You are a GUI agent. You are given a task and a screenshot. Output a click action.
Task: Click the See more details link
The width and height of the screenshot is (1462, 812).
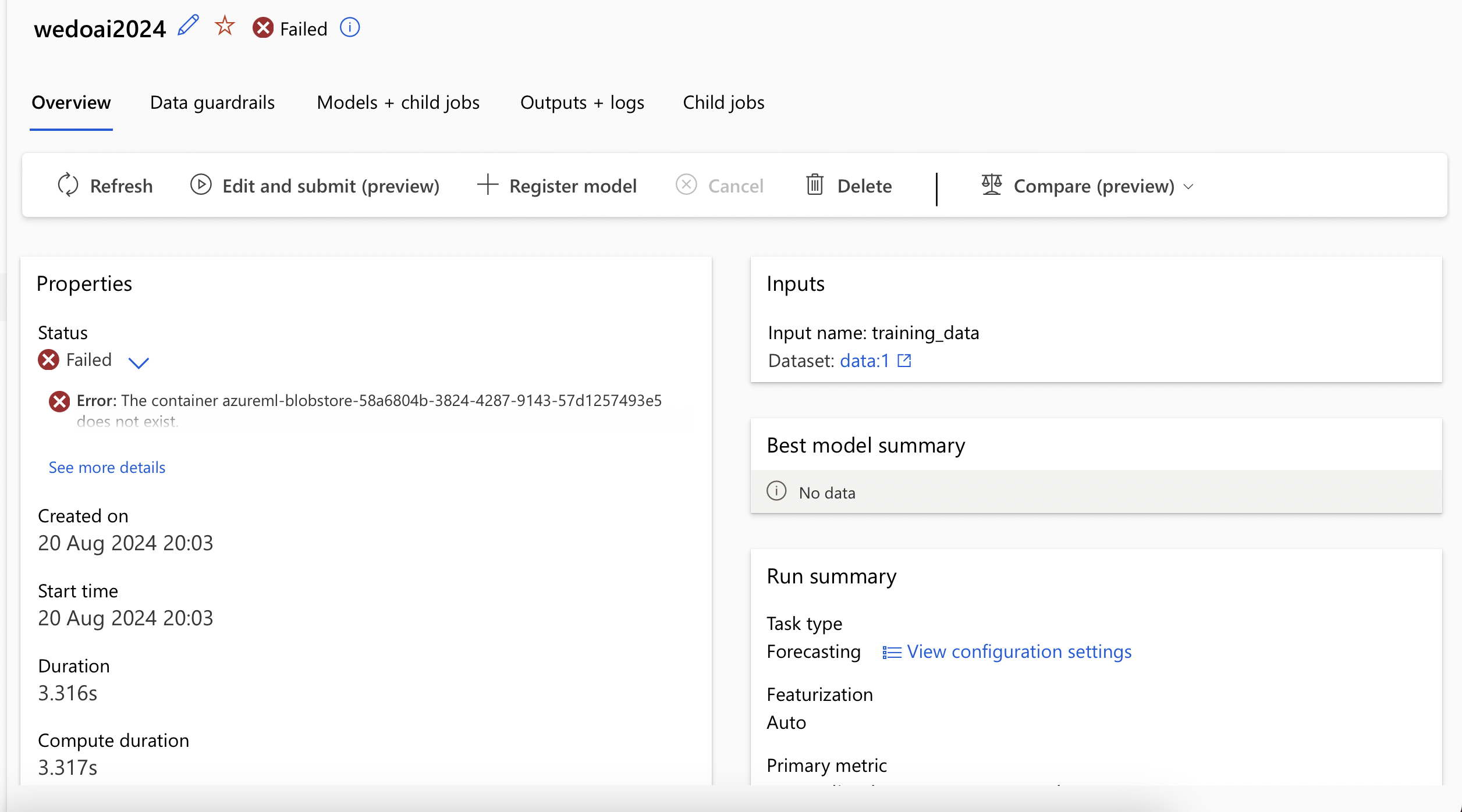click(x=107, y=467)
